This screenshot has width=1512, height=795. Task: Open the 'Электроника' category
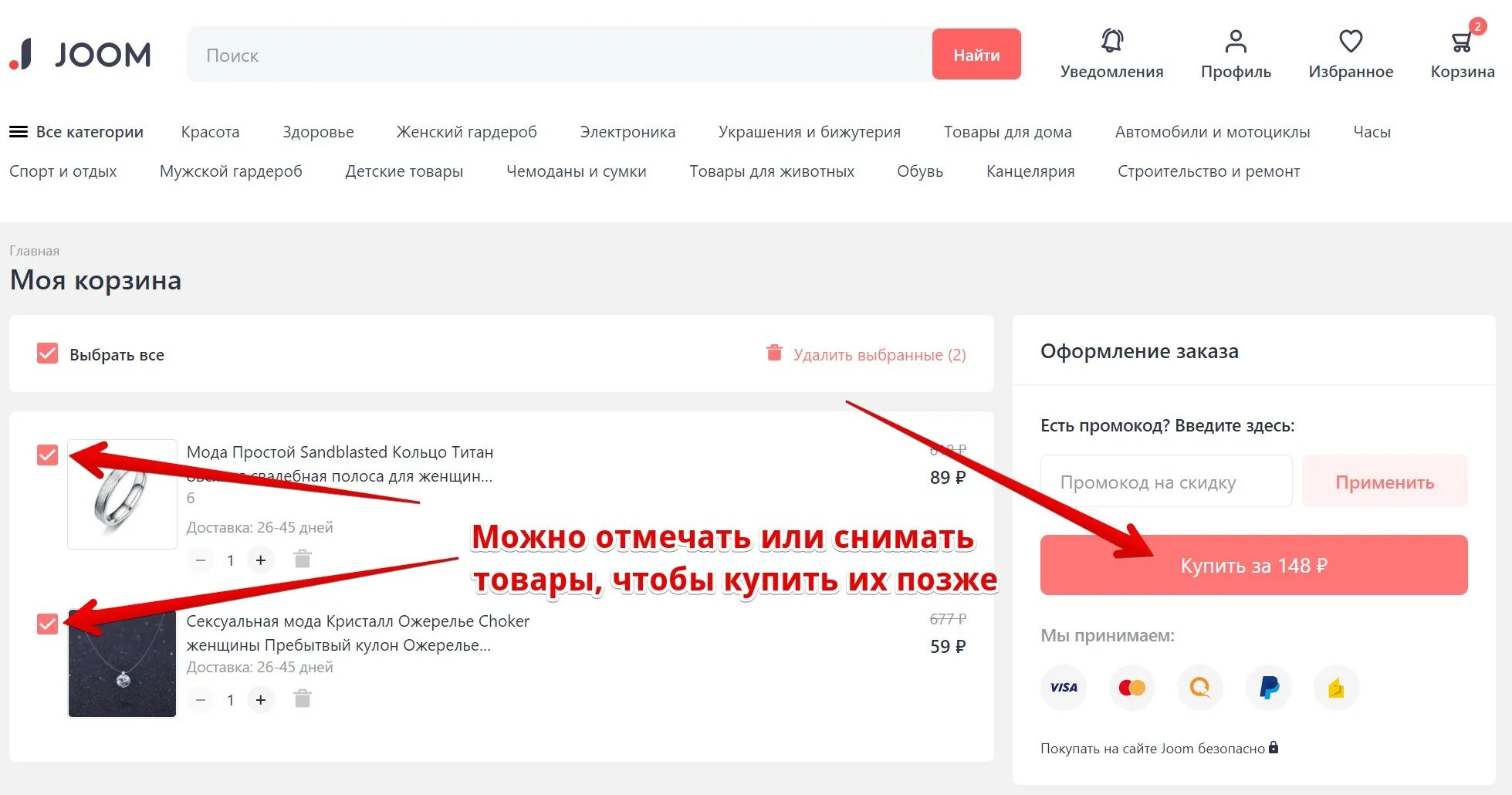coord(627,132)
